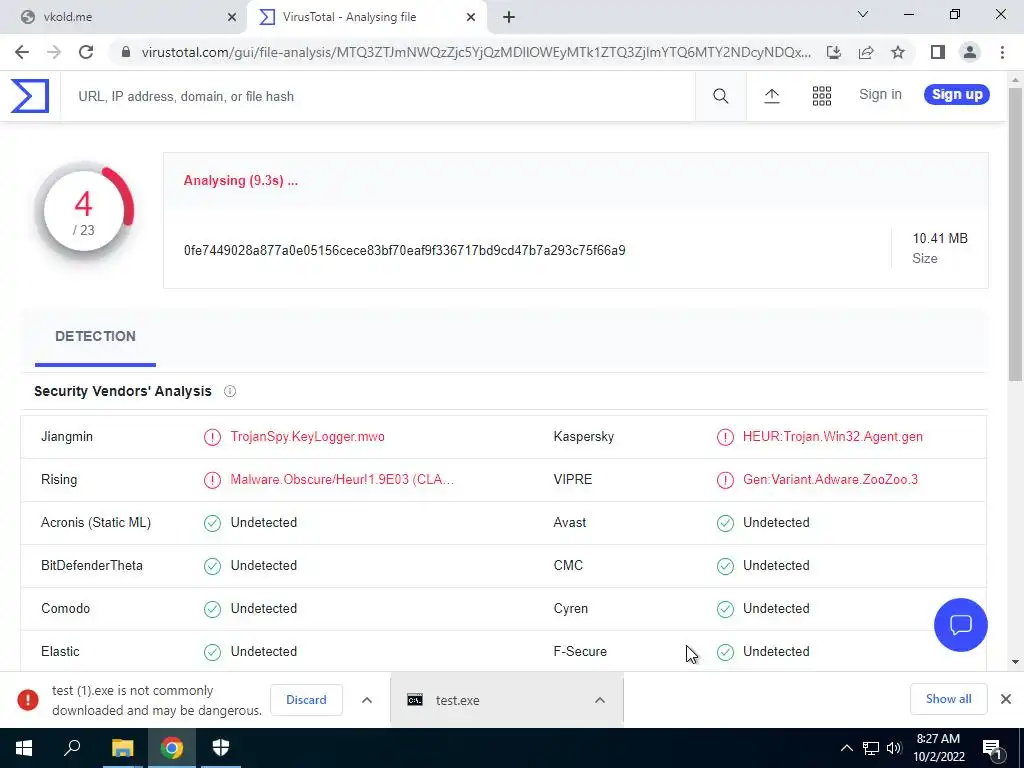Open a new browser tab

click(x=509, y=17)
